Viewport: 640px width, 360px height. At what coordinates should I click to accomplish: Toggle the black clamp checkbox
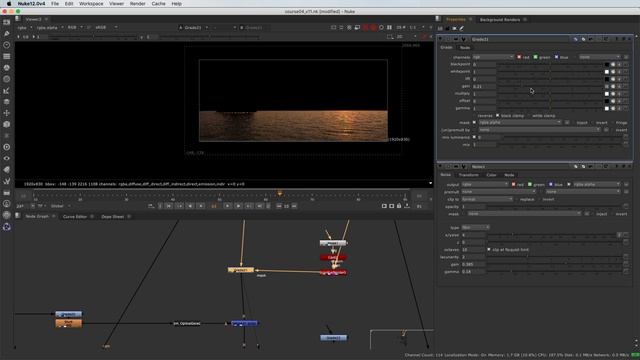pos(498,116)
